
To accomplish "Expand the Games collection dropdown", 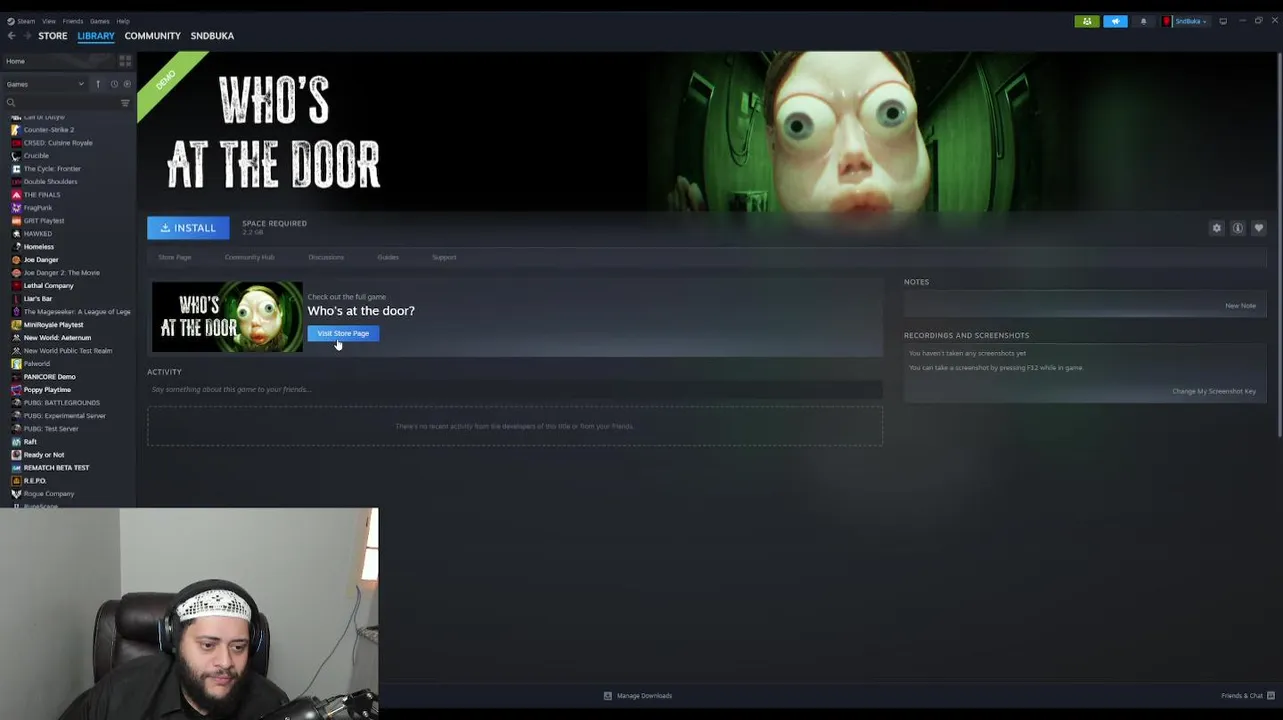I will point(45,84).
